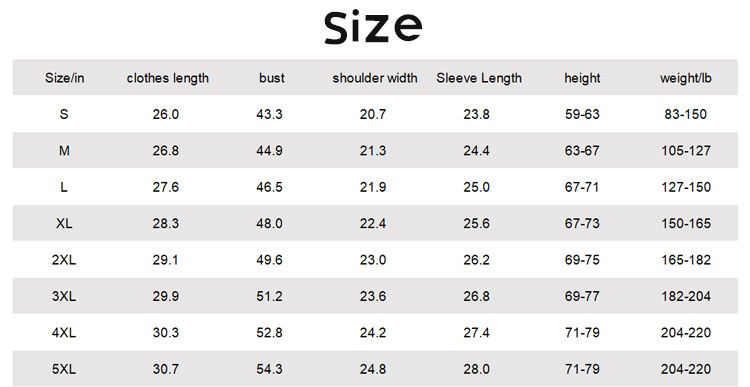Select the weight/lb column header

[x=686, y=78]
